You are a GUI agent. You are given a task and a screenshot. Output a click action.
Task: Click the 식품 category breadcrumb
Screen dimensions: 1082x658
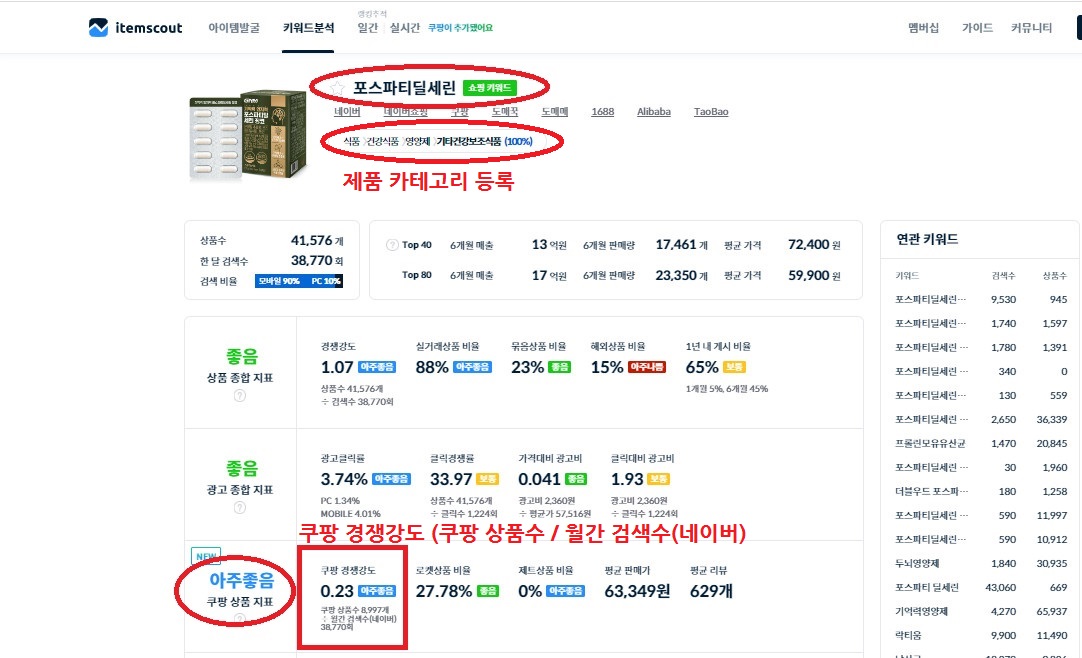point(352,141)
